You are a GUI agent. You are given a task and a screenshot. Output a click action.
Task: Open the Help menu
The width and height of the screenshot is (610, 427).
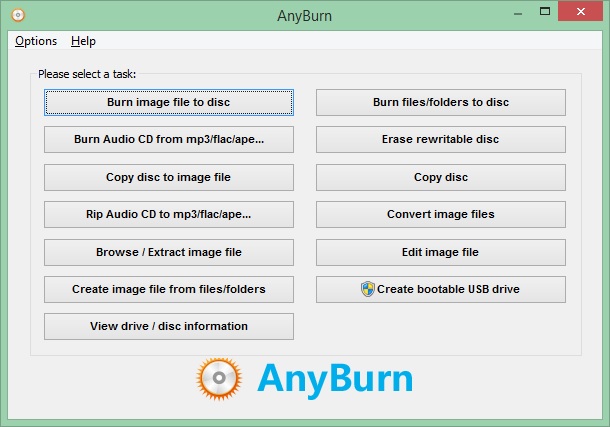pyautogui.click(x=83, y=41)
